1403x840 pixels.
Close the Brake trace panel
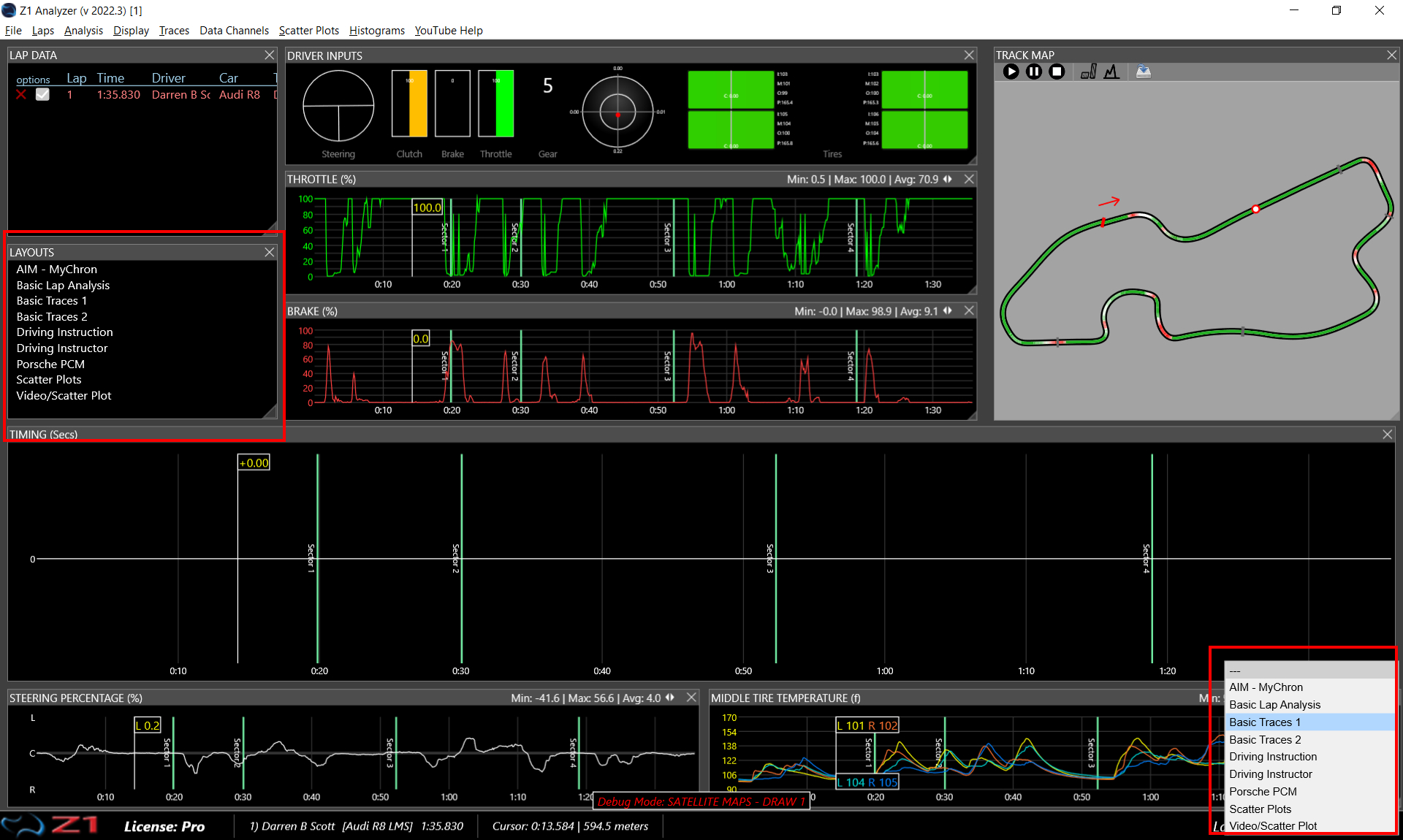click(969, 310)
